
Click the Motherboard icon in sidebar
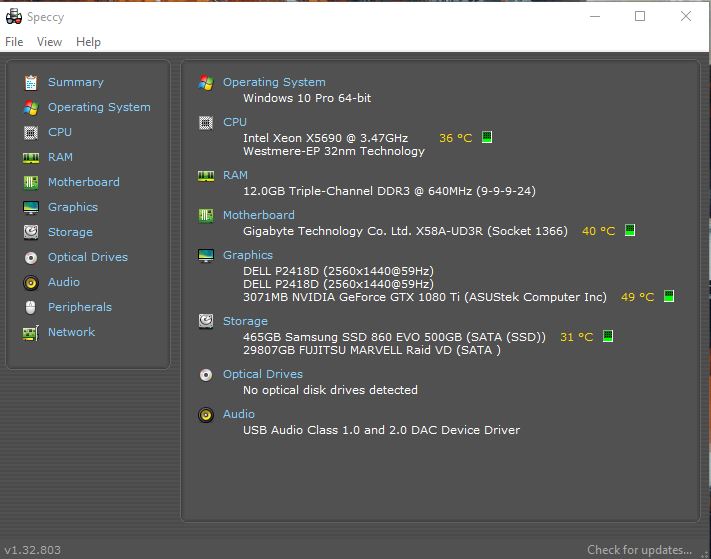tap(31, 182)
